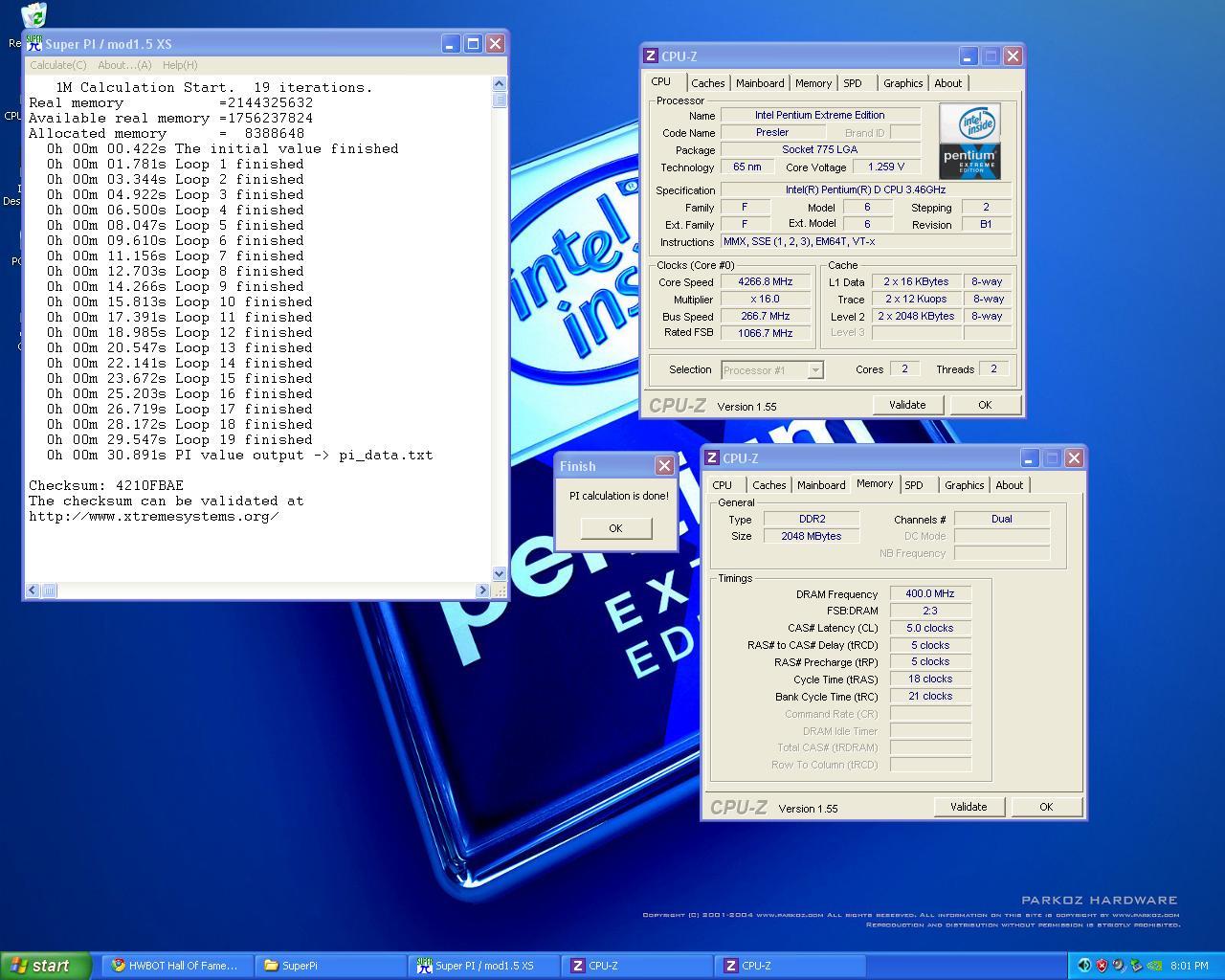Open the About...(A) menu in Super PI
Screen dimensions: 1225x980
(x=124, y=65)
